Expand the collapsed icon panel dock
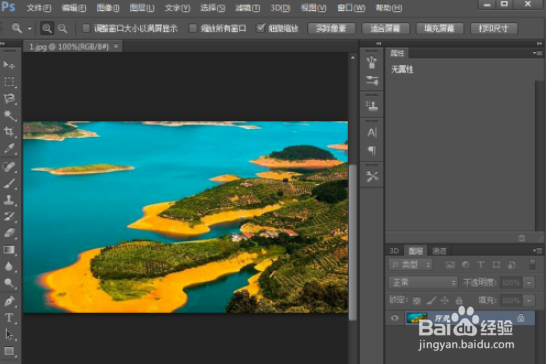 click(379, 44)
